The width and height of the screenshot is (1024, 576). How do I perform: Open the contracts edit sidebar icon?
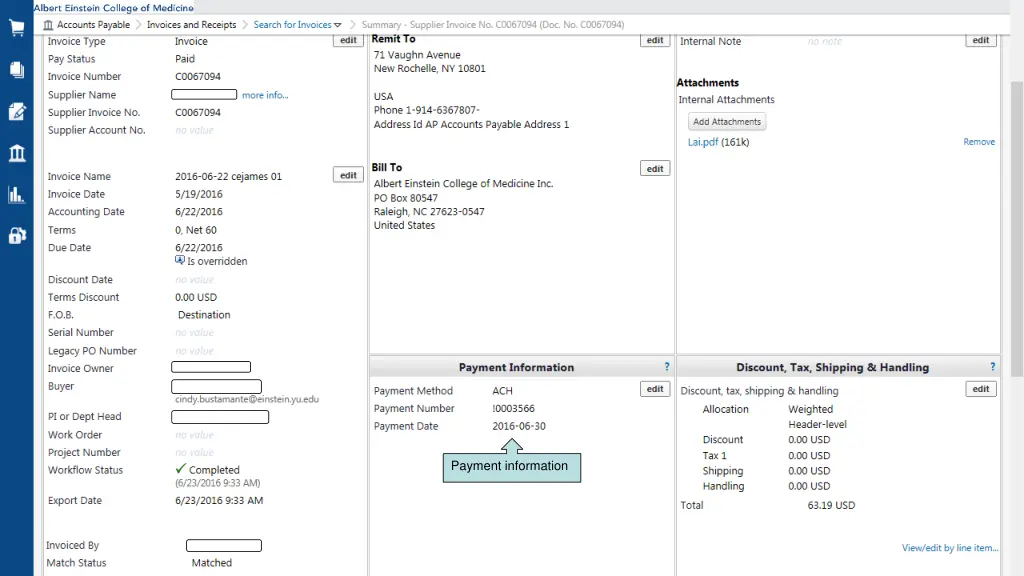pyautogui.click(x=16, y=111)
